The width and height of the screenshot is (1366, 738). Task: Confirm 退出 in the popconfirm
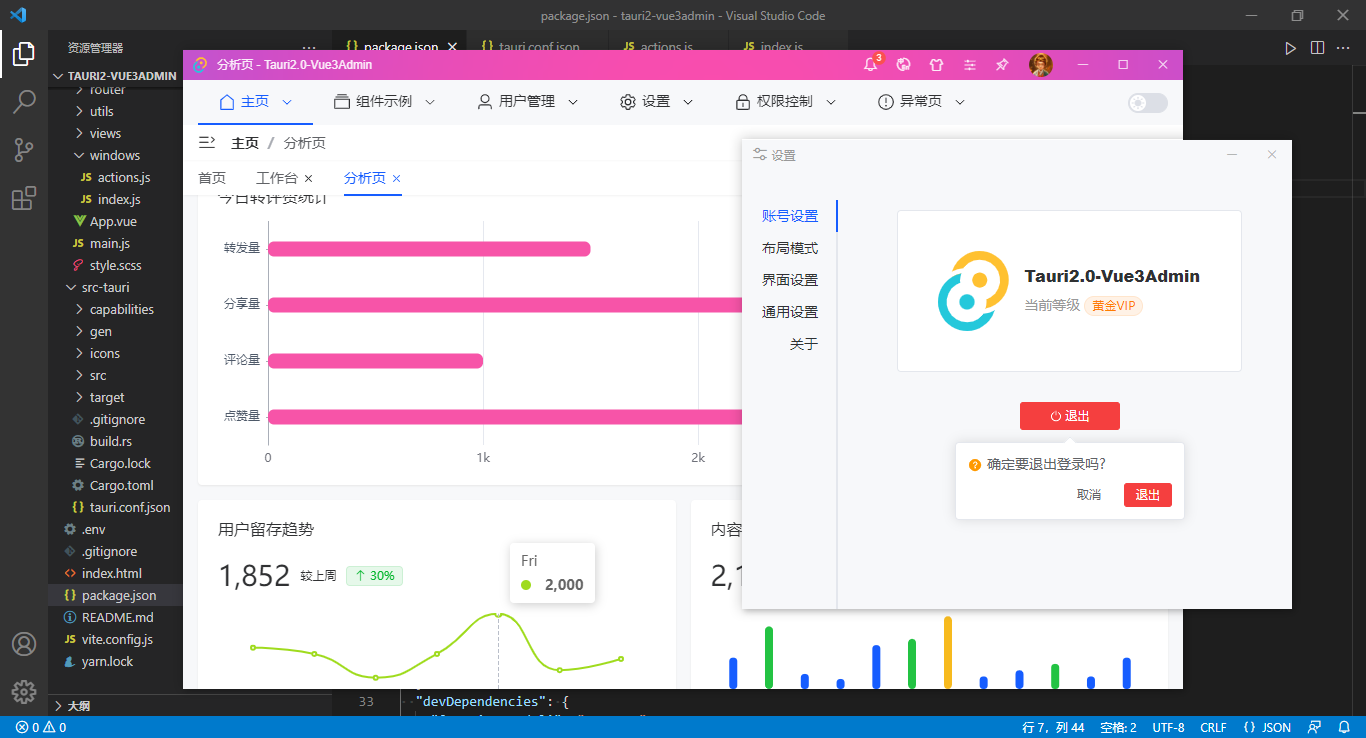pos(1148,495)
